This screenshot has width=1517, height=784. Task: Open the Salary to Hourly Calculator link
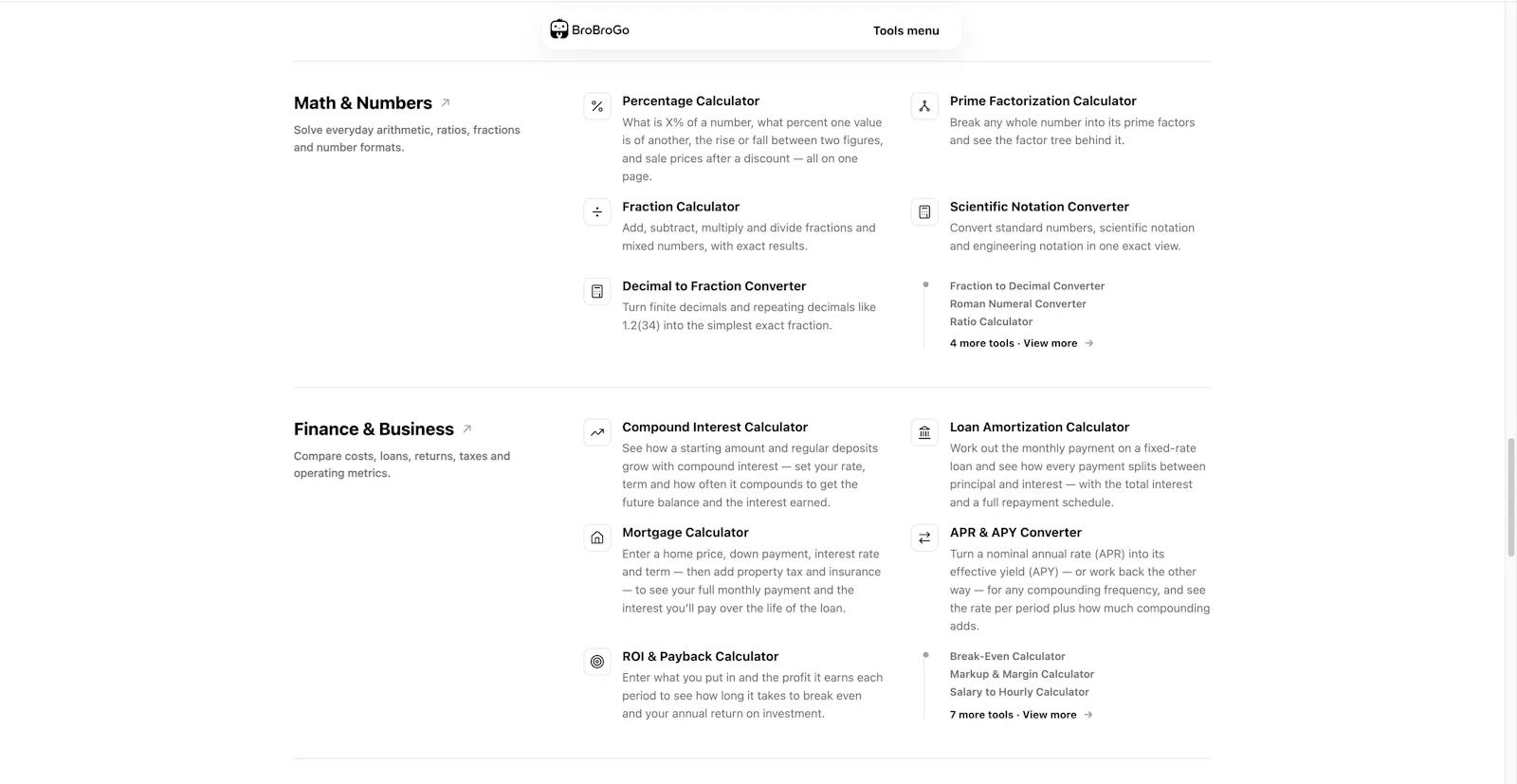[1019, 692]
